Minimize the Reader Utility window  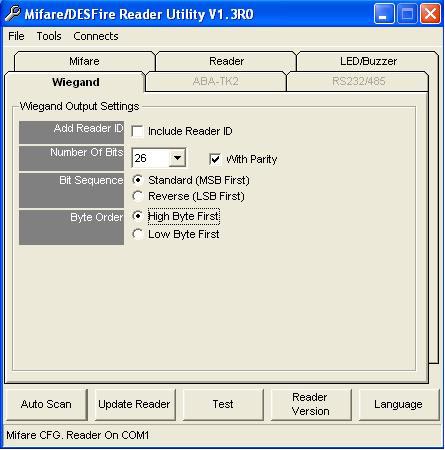tap(384, 14)
